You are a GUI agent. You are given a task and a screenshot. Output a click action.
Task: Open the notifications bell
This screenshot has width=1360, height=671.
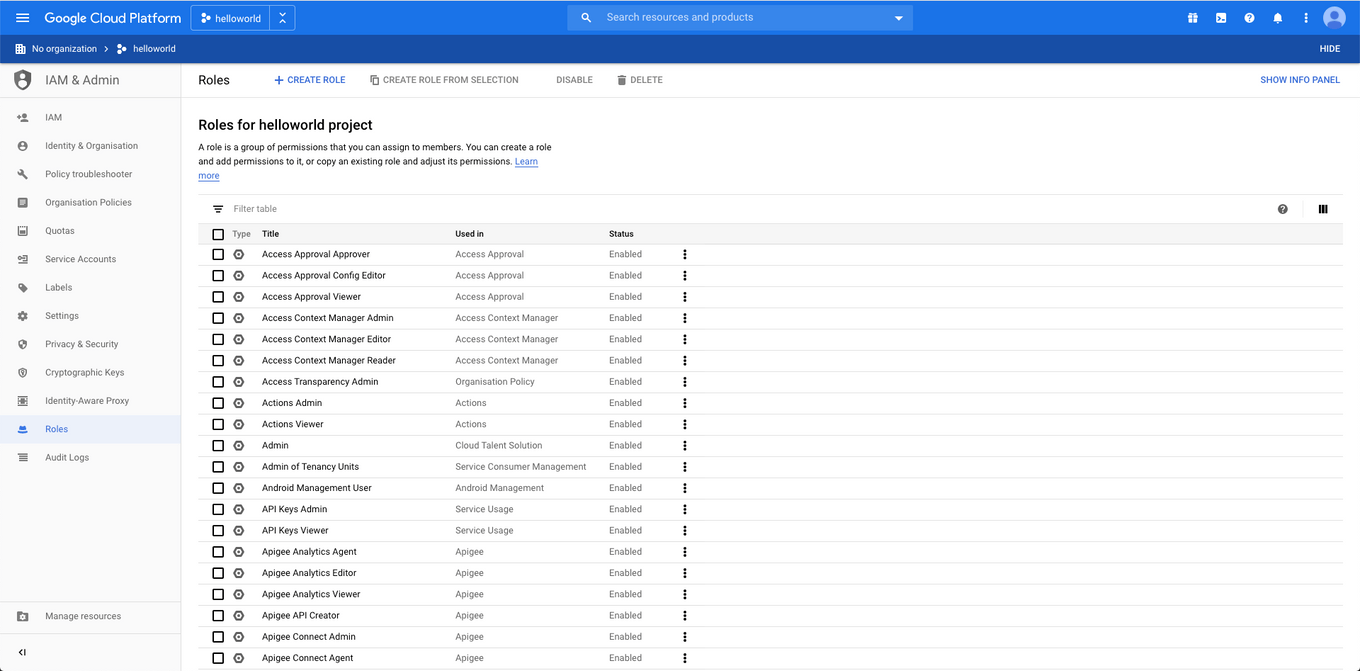pyautogui.click(x=1277, y=18)
